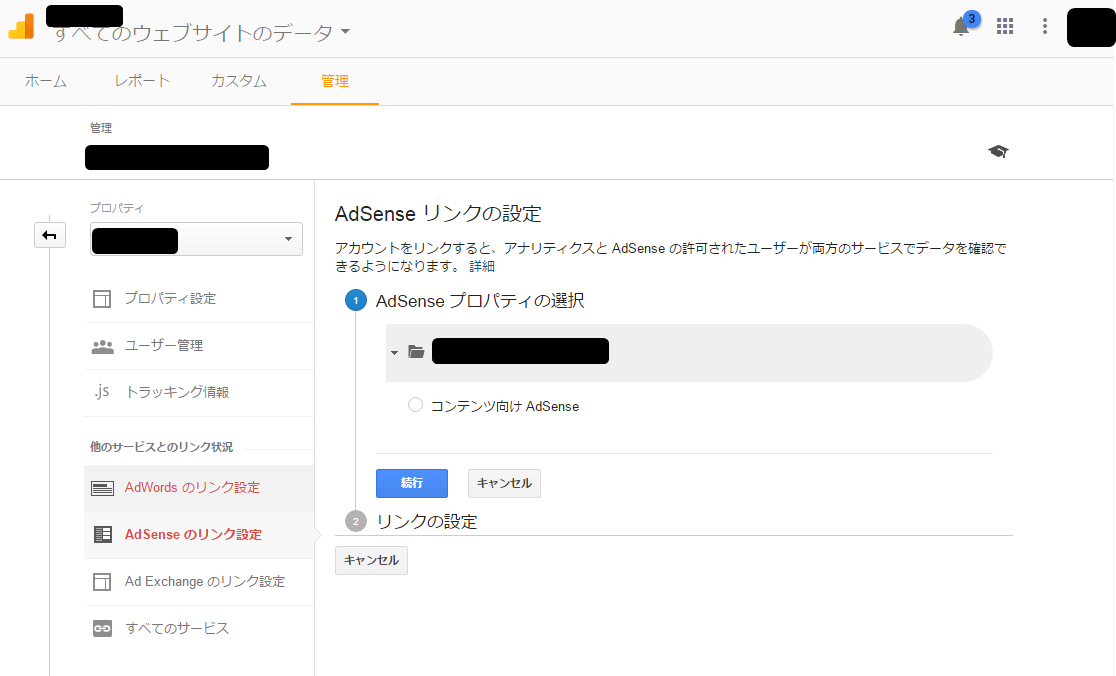1116x676 pixels.
Task: Collapse the AdSense account folder arrow
Action: click(x=394, y=353)
